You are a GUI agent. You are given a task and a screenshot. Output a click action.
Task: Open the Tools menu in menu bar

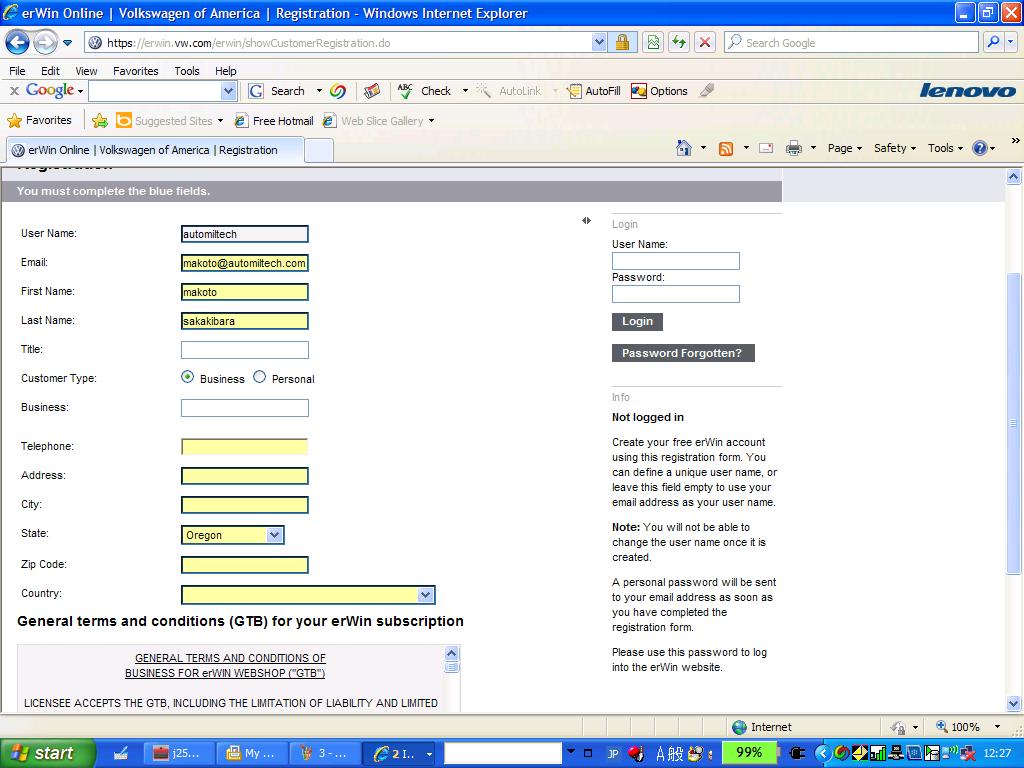click(187, 71)
